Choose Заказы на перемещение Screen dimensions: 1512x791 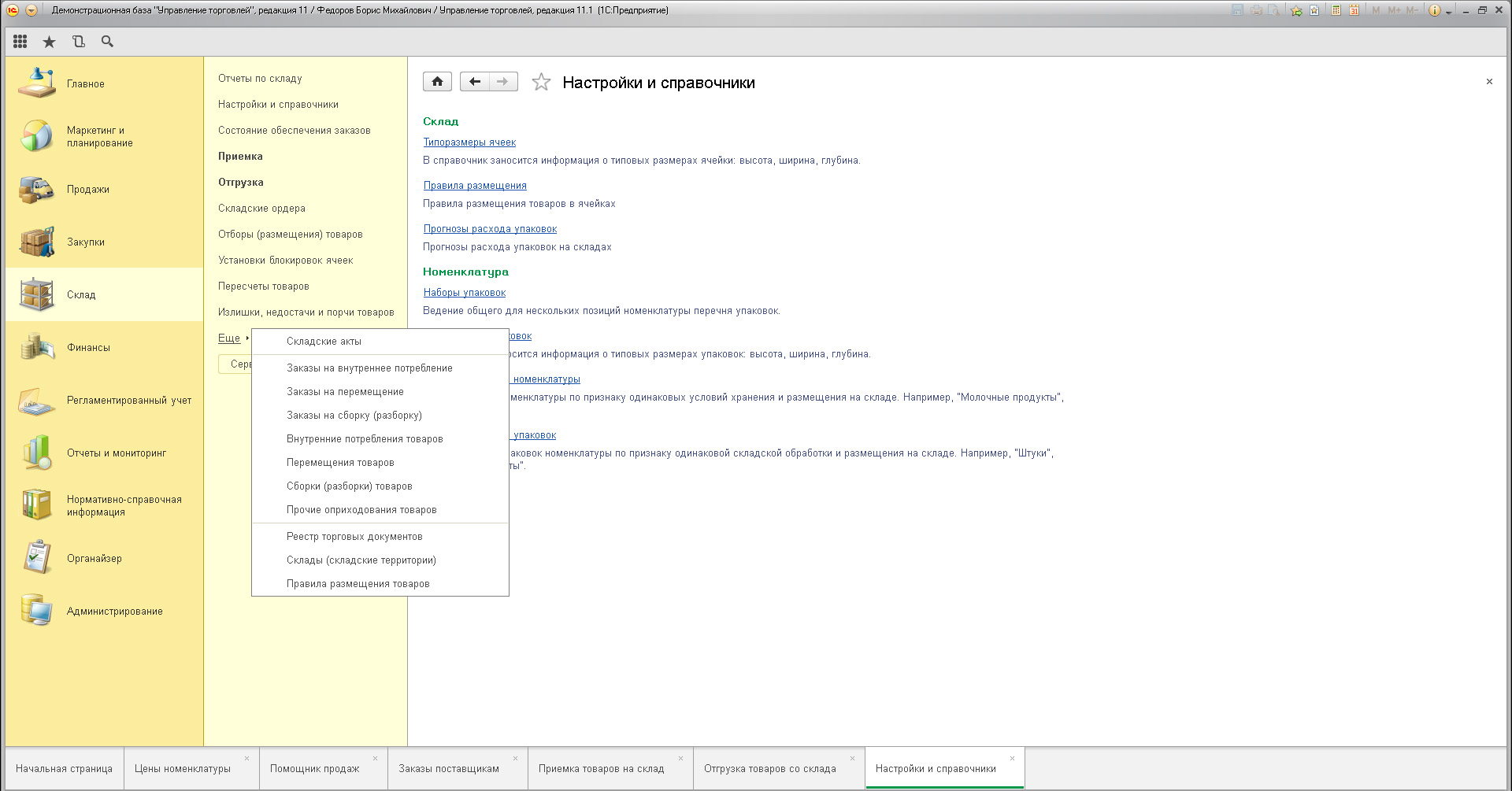pos(380,391)
